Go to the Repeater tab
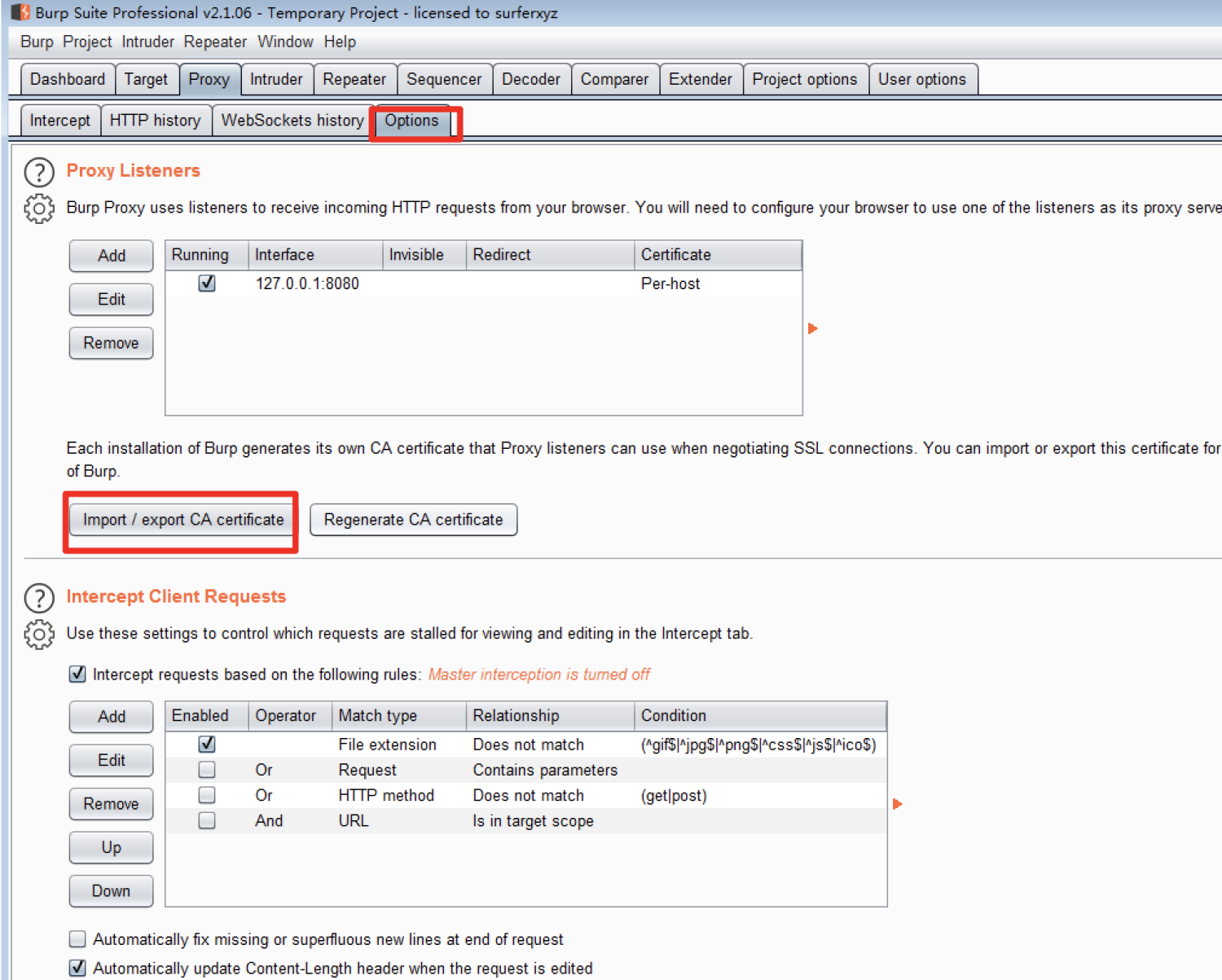The width and height of the screenshot is (1222, 980). click(354, 79)
